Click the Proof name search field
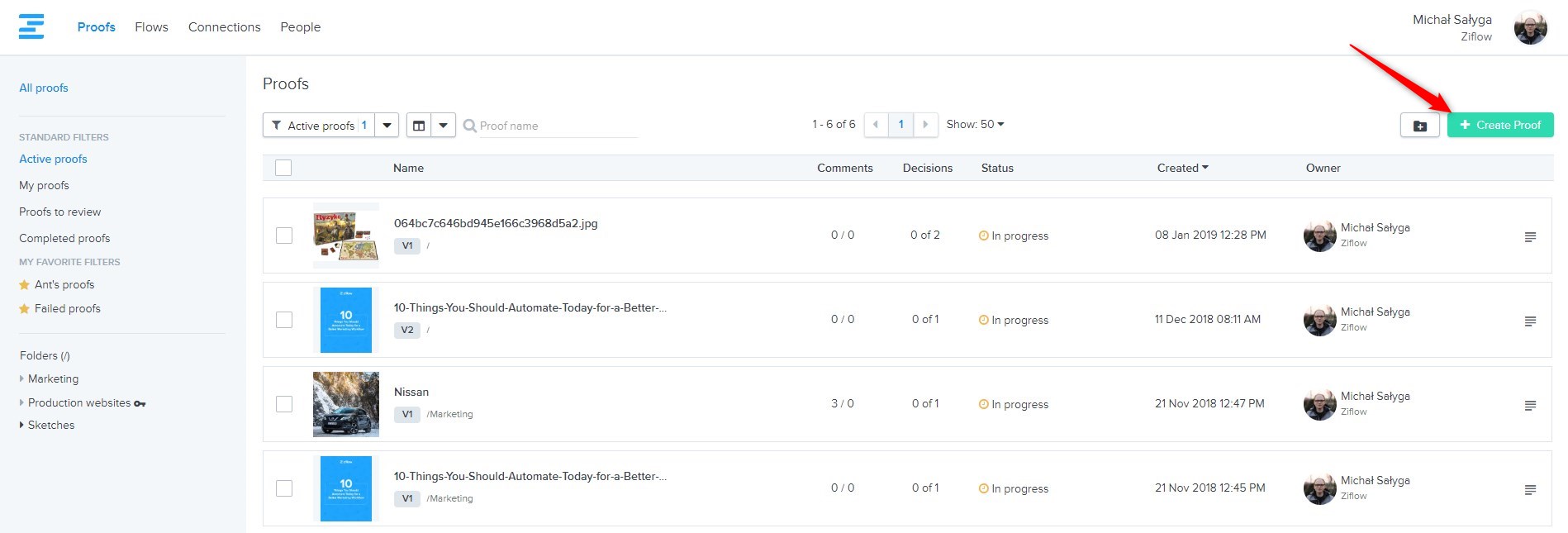1568x533 pixels. pyautogui.click(x=558, y=126)
